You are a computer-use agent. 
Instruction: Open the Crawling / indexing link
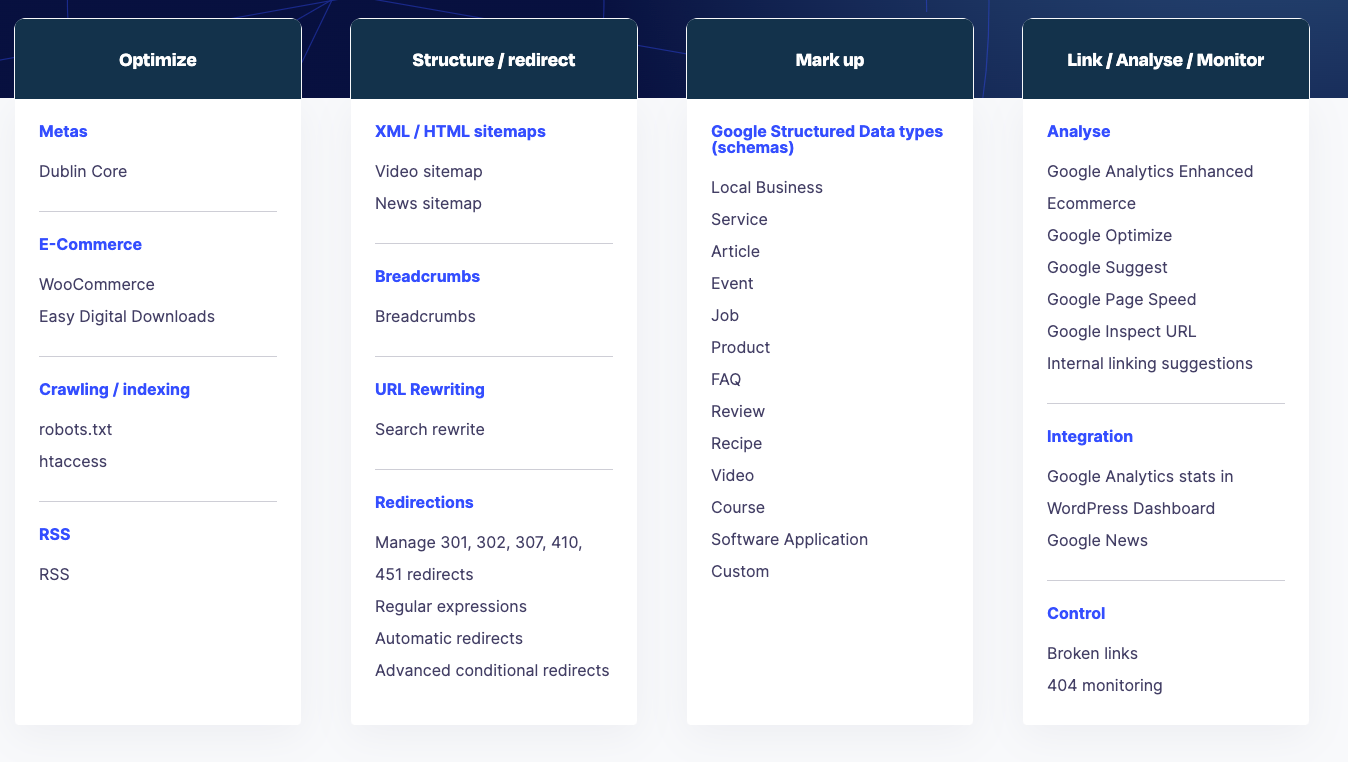[114, 389]
